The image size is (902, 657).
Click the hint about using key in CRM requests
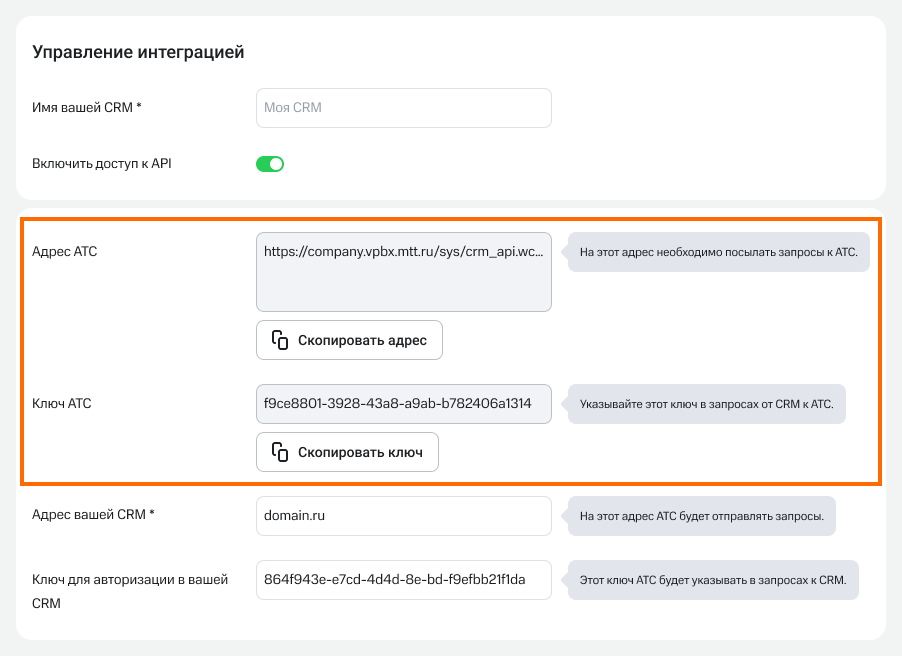[x=706, y=405]
